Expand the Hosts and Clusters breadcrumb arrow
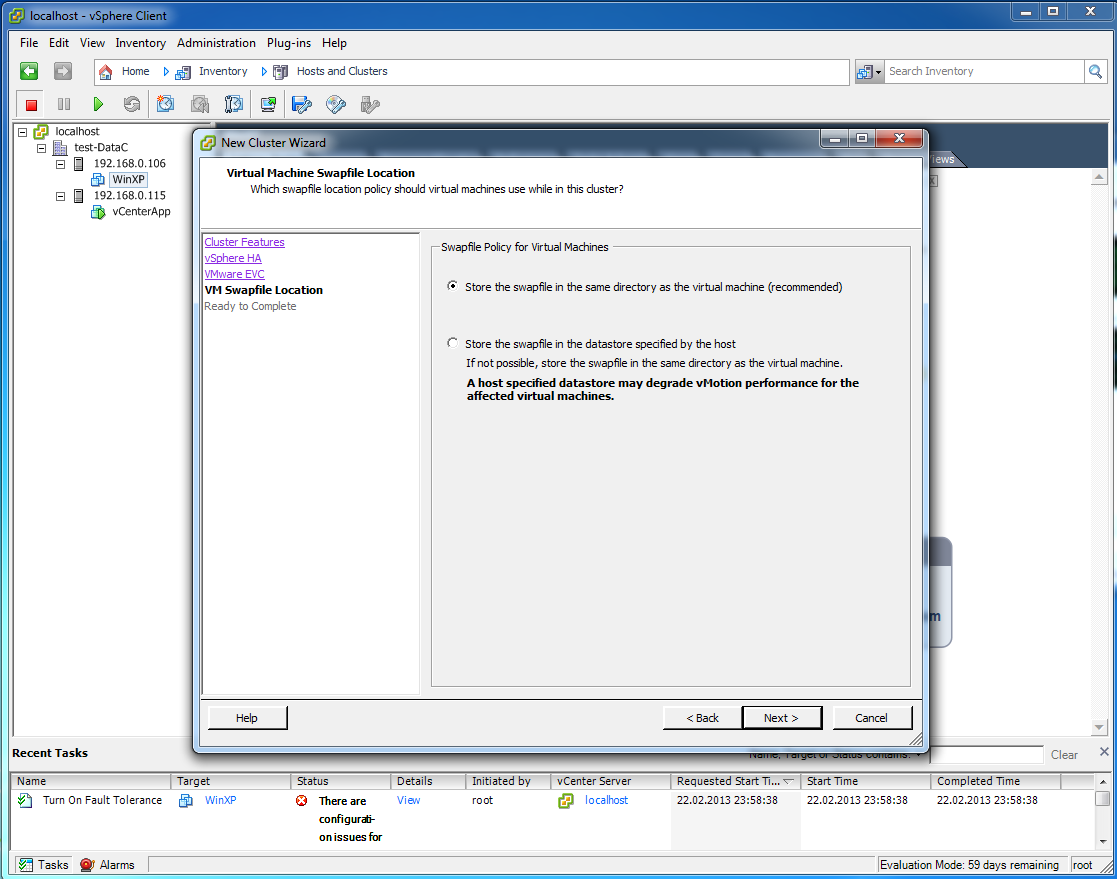The width and height of the screenshot is (1117, 879). tap(264, 71)
